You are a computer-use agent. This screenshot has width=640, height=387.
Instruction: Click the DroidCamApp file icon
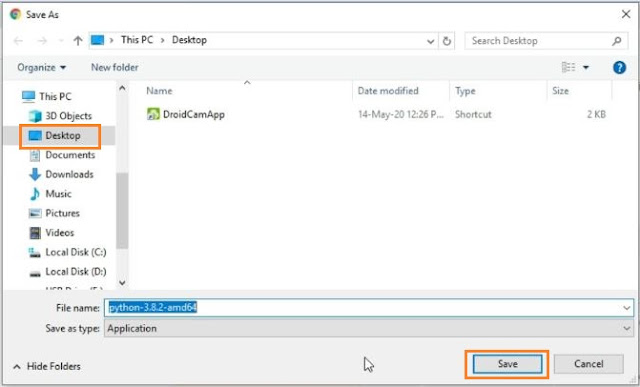[x=153, y=114]
